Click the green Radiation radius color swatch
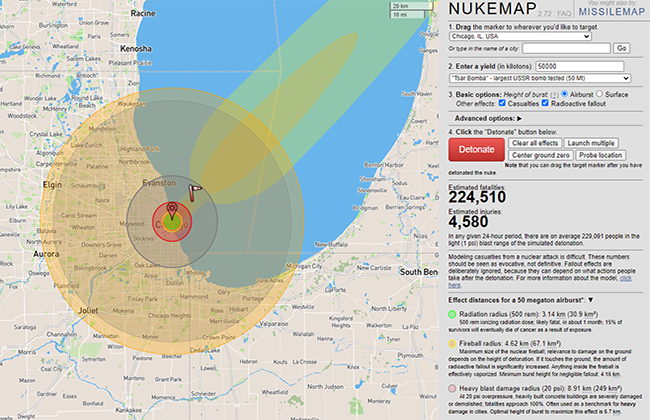 click(x=453, y=313)
